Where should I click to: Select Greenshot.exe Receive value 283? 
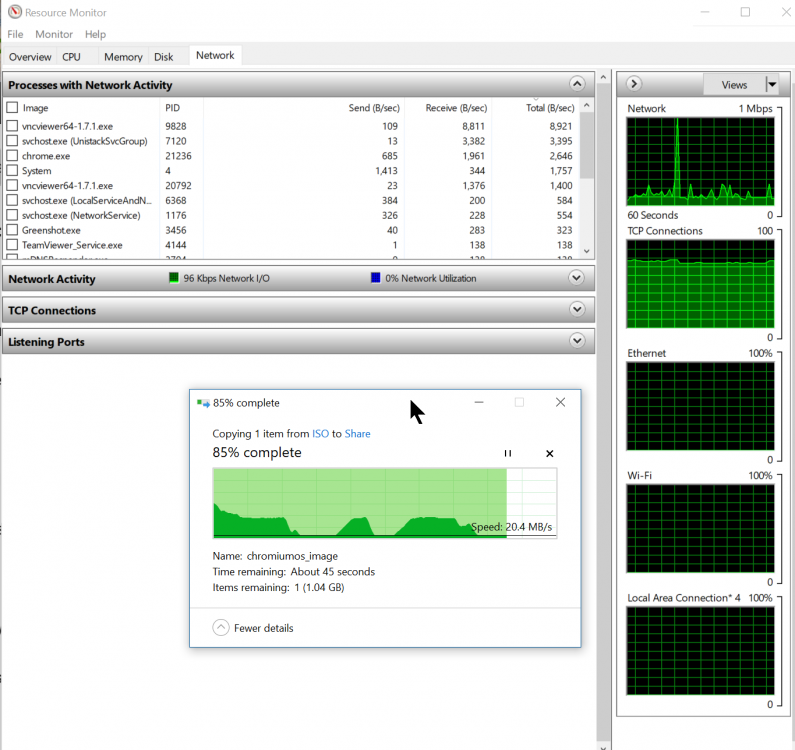pyautogui.click(x=477, y=230)
